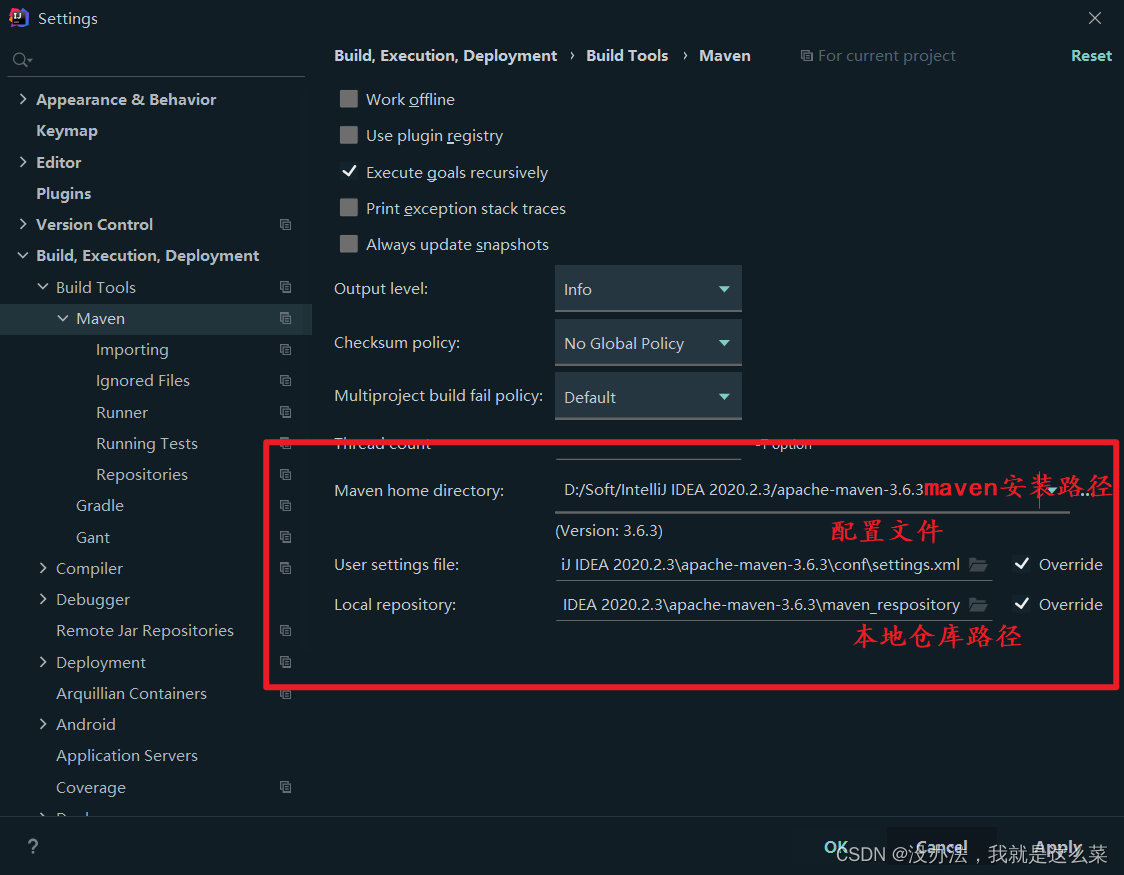Check Always update snapshots
Image resolution: width=1124 pixels, height=875 pixels.
tap(348, 244)
